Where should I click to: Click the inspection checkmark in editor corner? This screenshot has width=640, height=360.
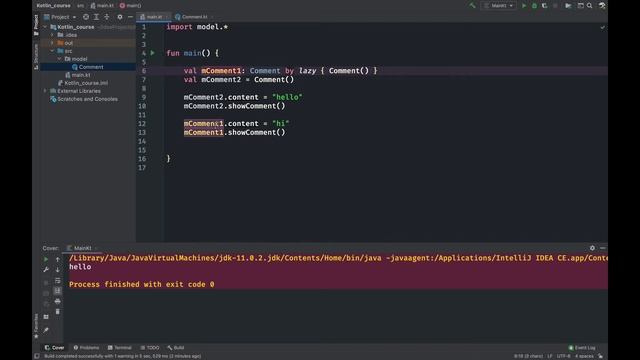pos(602,27)
